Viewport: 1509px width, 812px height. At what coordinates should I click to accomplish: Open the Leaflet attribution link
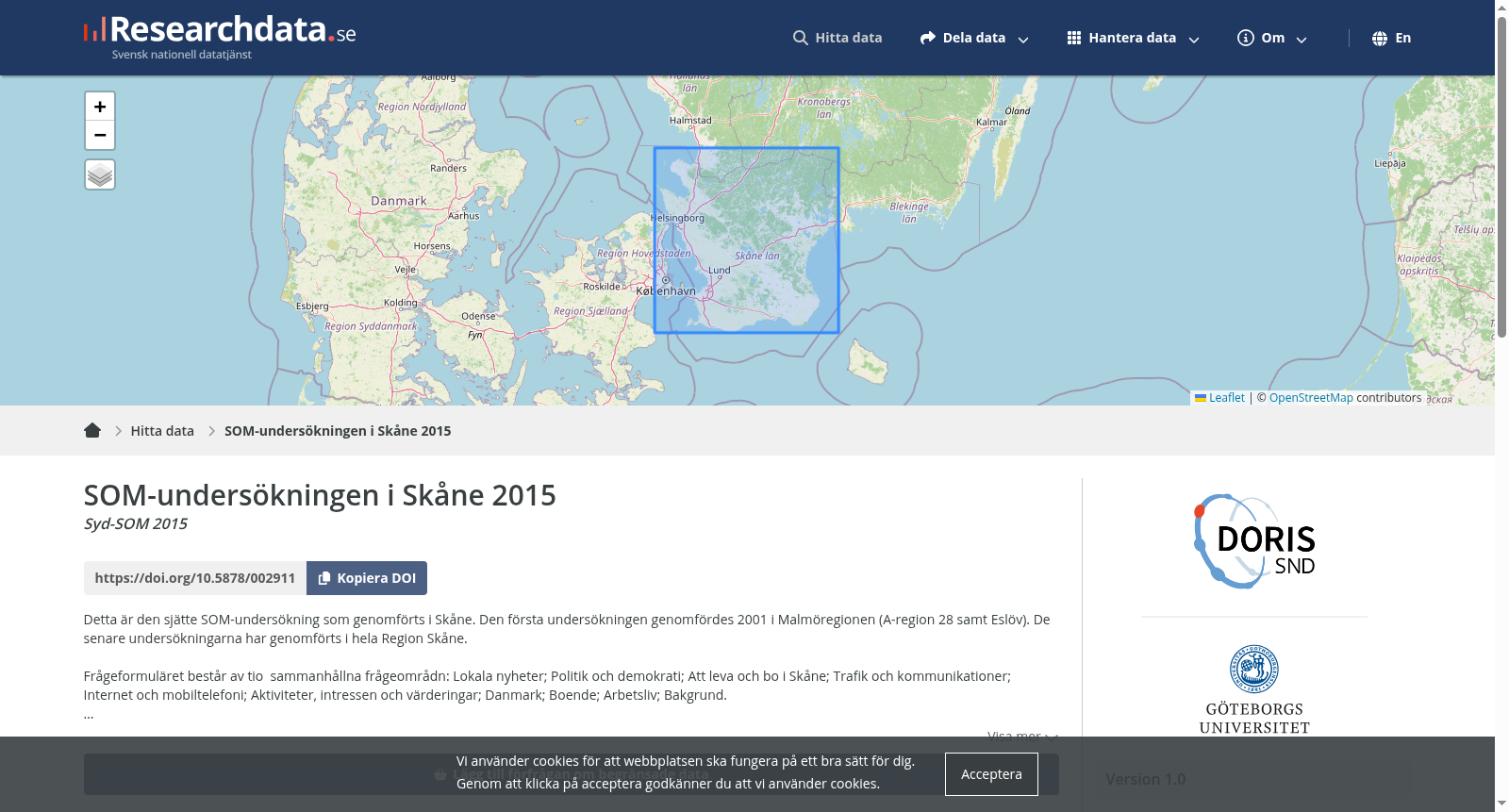[1226, 398]
